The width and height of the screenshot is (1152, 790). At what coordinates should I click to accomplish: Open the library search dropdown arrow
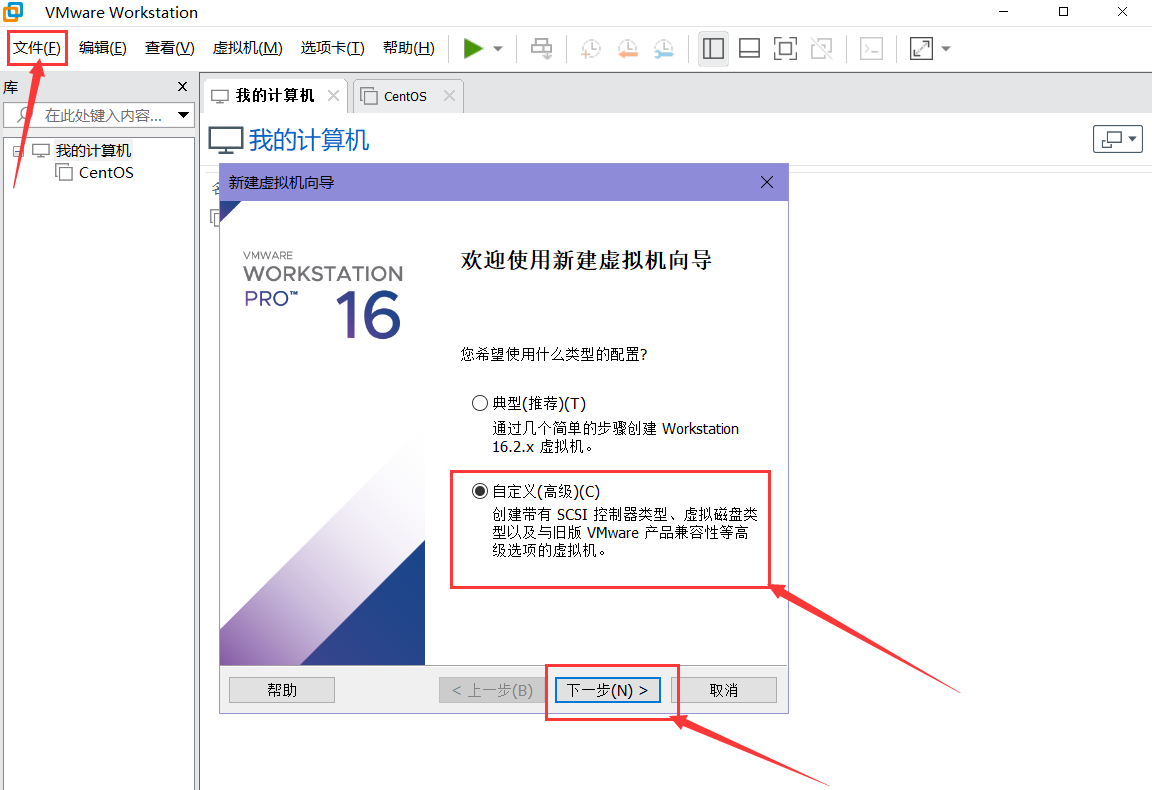(183, 115)
